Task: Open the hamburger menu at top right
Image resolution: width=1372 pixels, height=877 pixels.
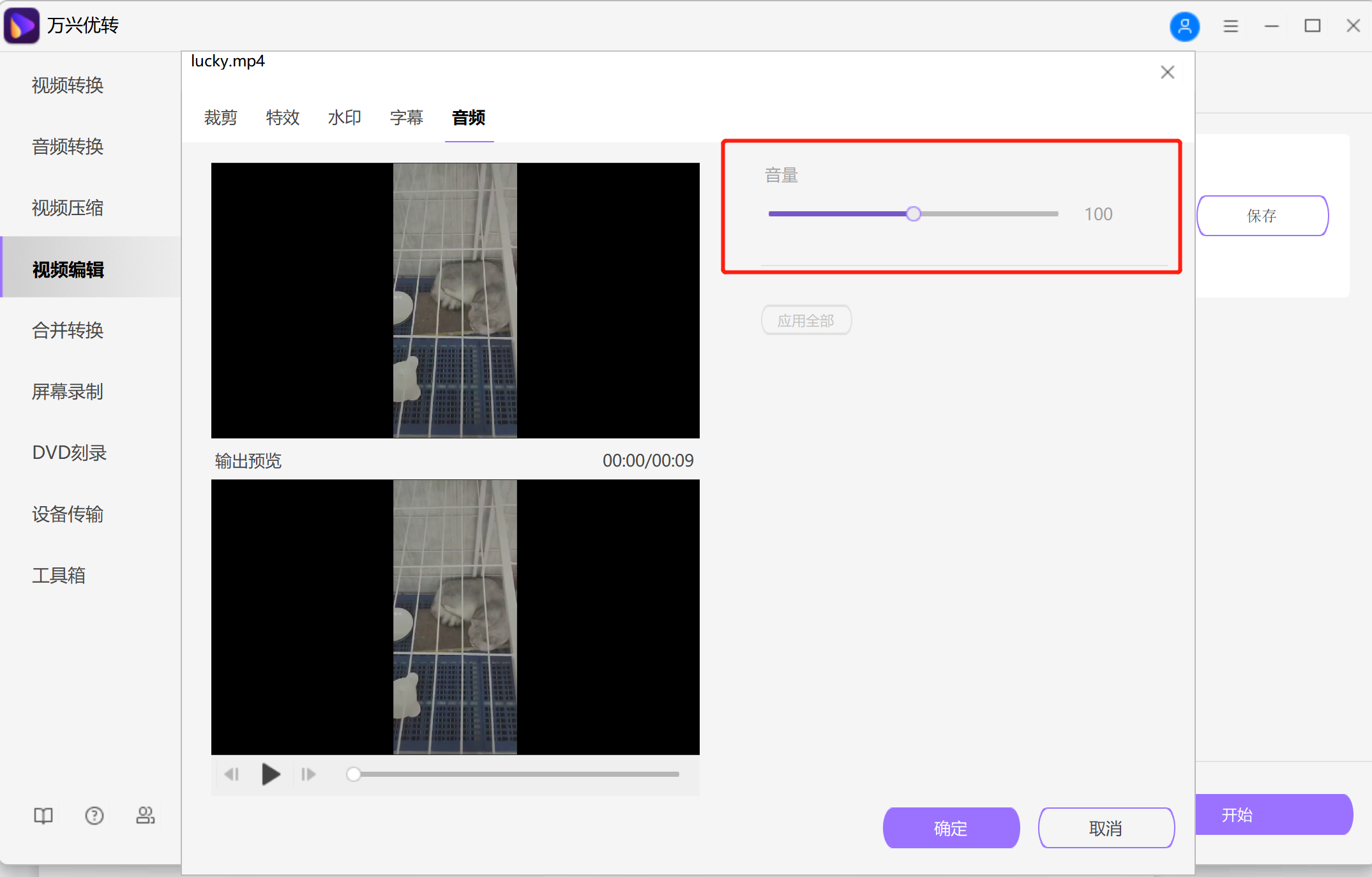Action: pos(1230,26)
